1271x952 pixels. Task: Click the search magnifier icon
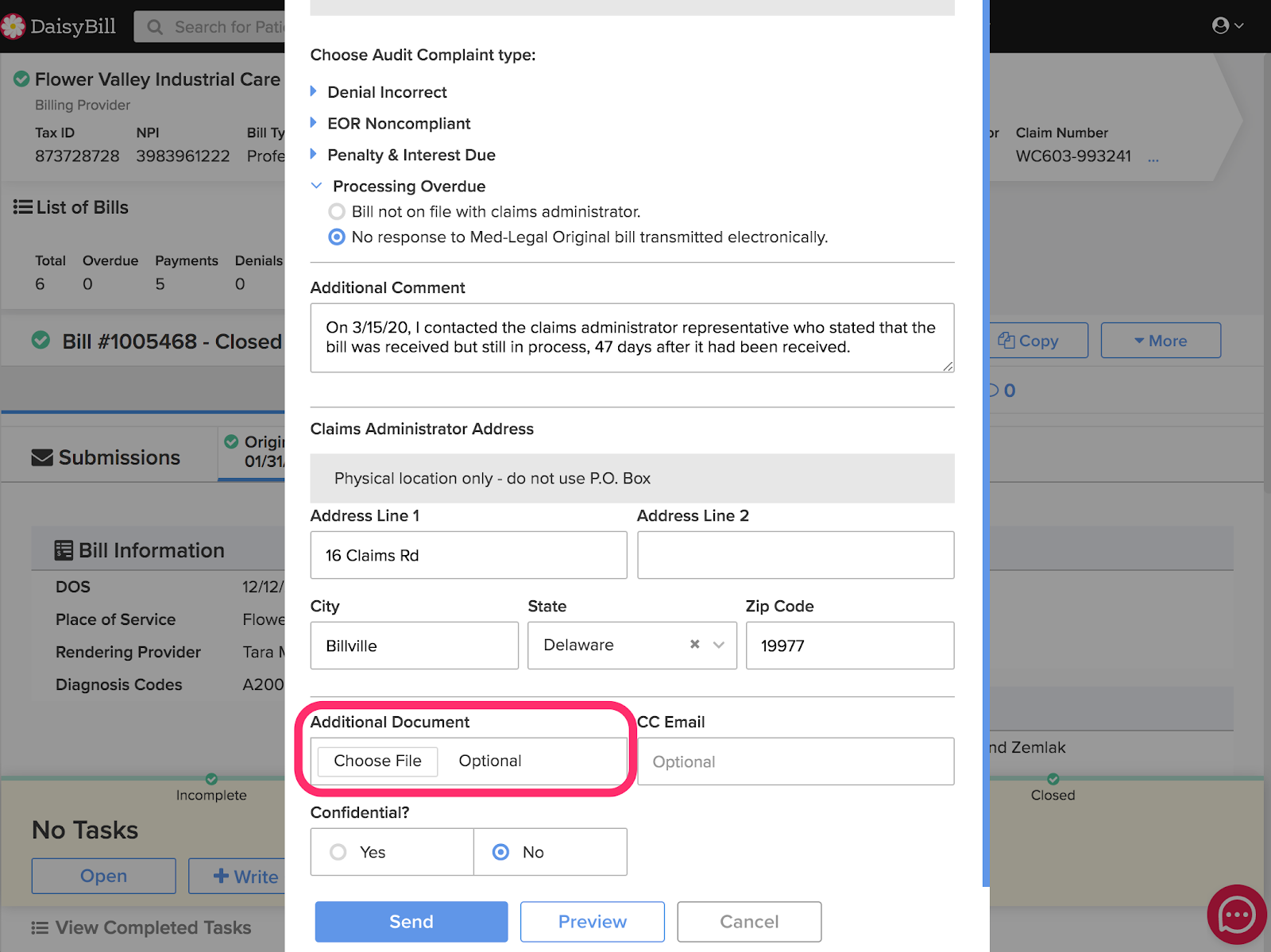coord(155,27)
